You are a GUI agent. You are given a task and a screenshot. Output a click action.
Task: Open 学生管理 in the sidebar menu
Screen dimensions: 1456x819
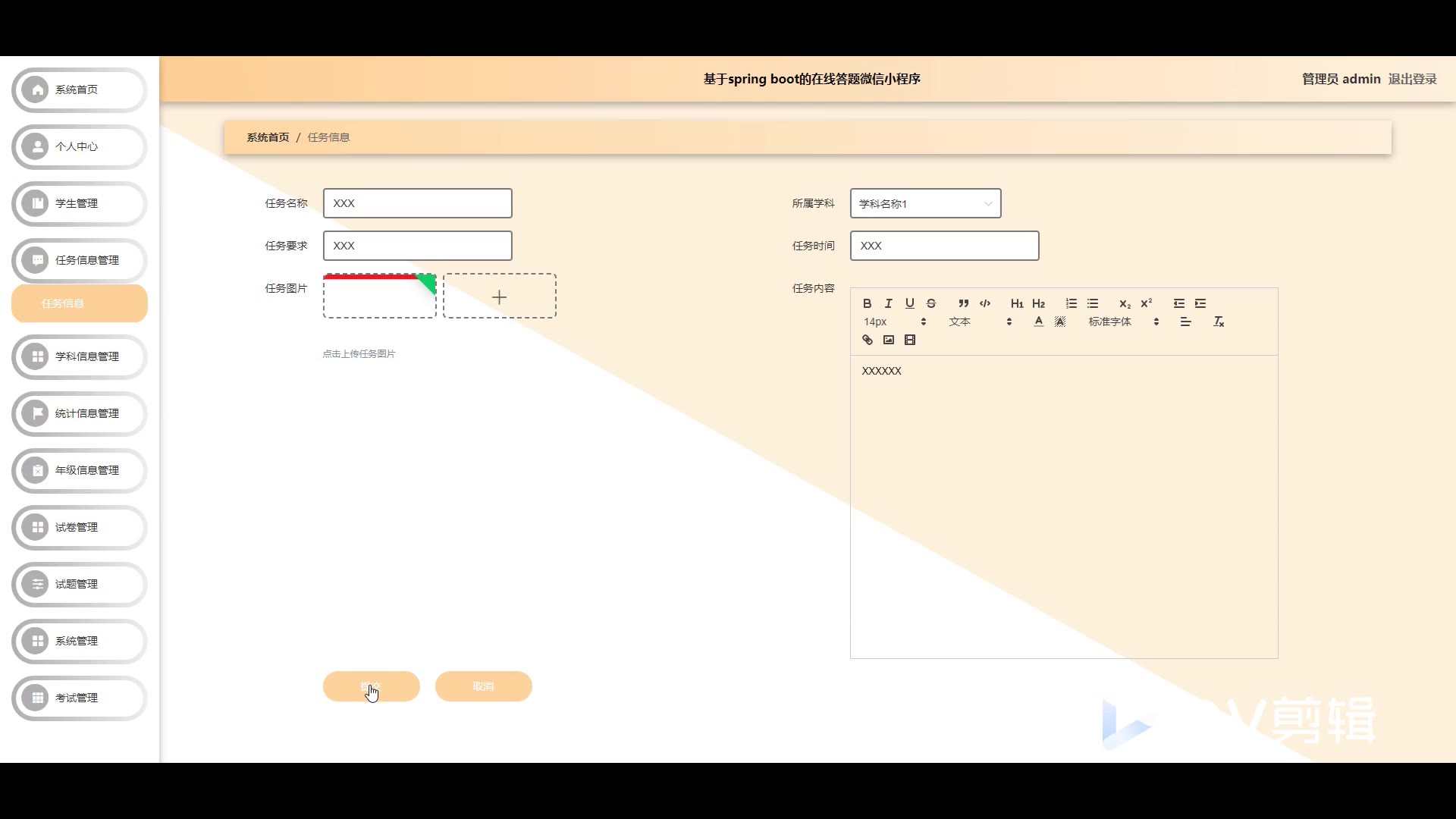pos(79,203)
